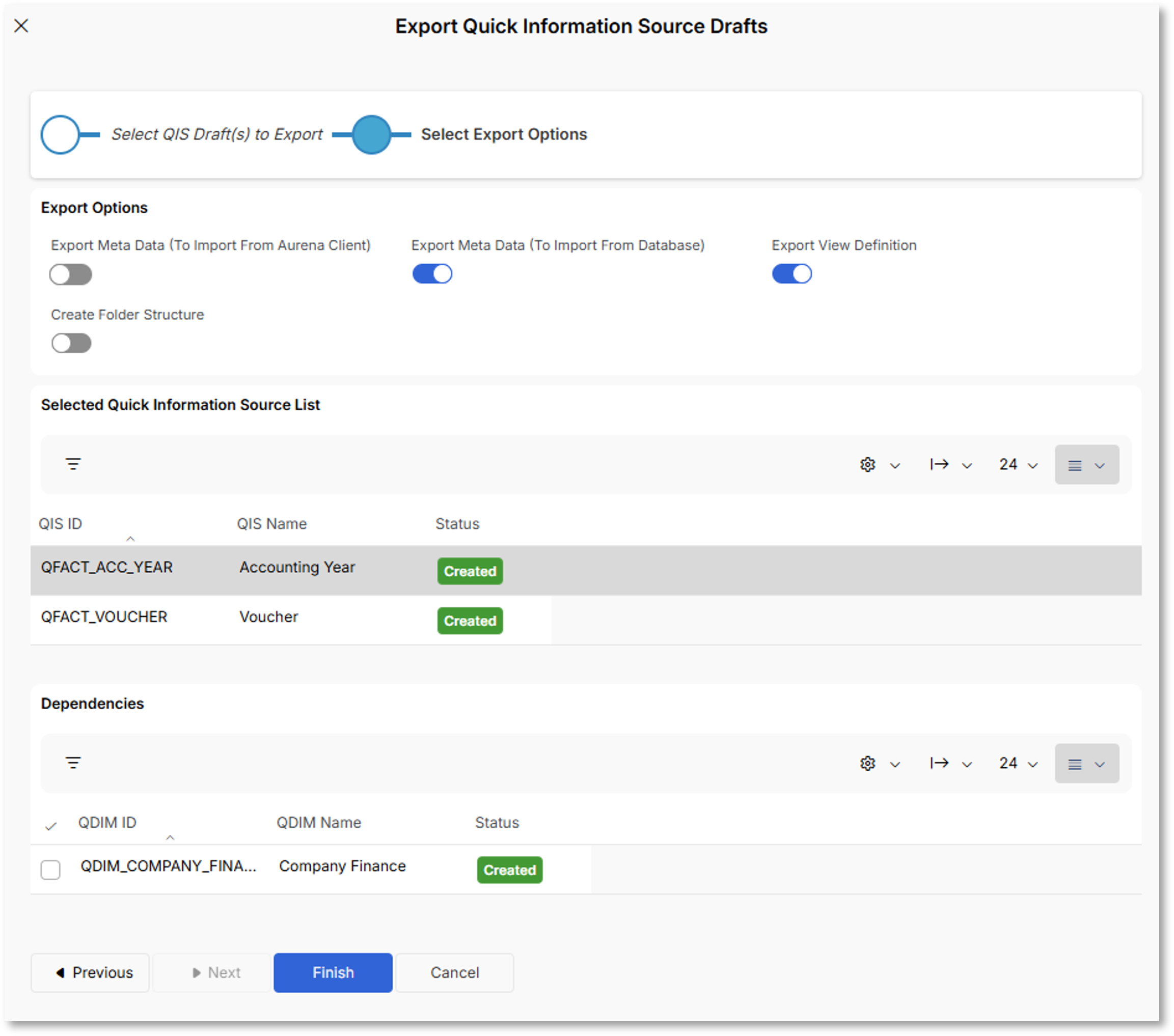
Task: Click the Accounting Year name cell
Action: (297, 567)
